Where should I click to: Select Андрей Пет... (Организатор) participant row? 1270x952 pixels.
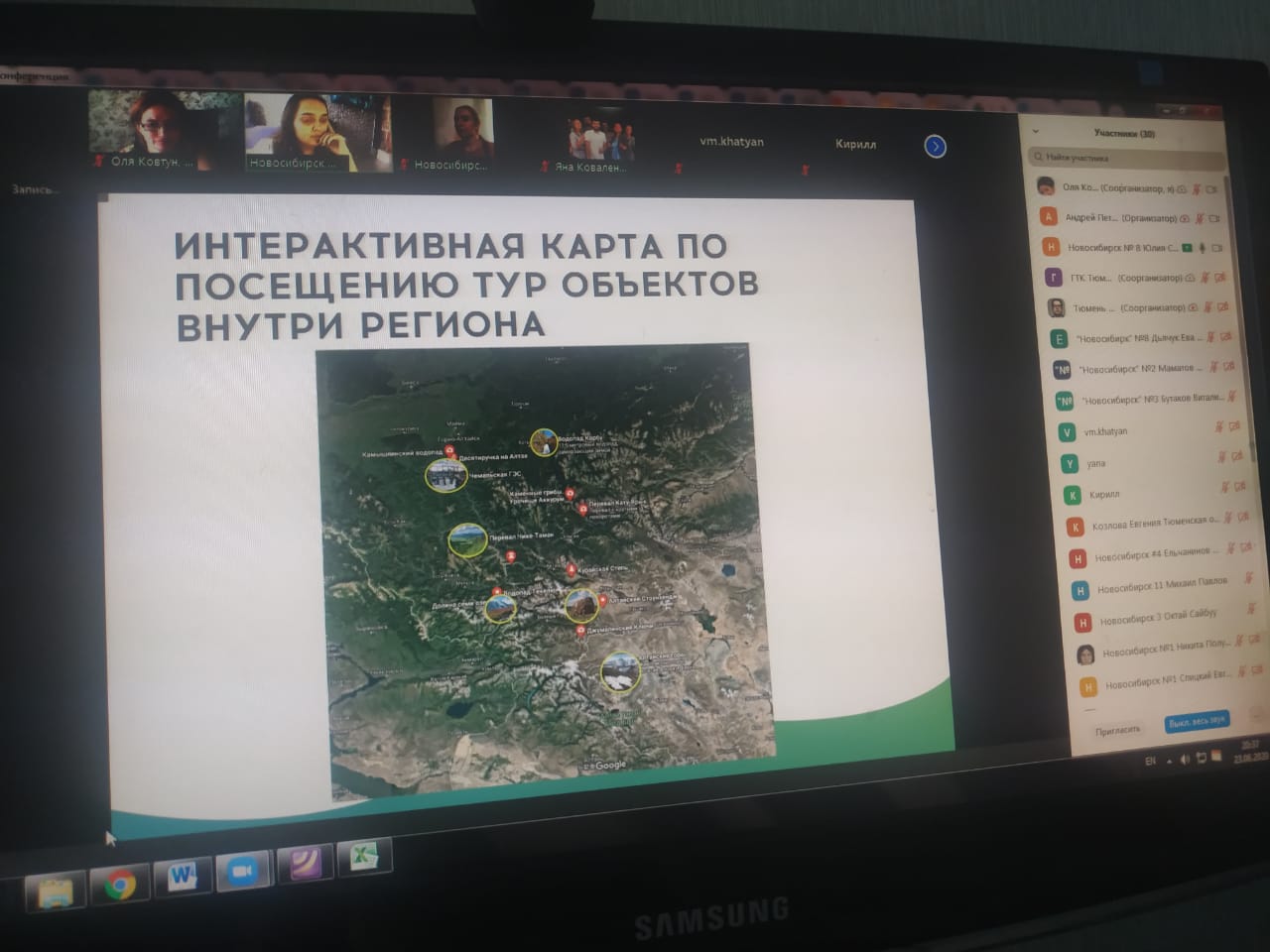[x=1129, y=217]
